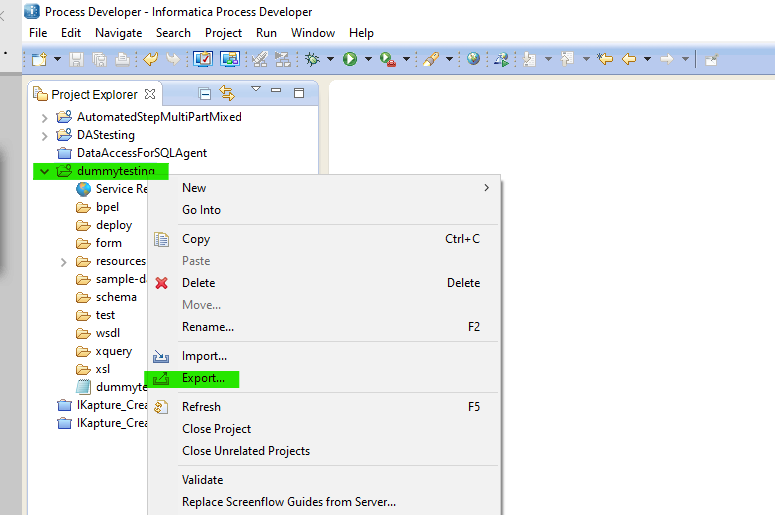The height and width of the screenshot is (515, 775).
Task: Choose Rename... from context menu
Action: [x=324, y=327]
